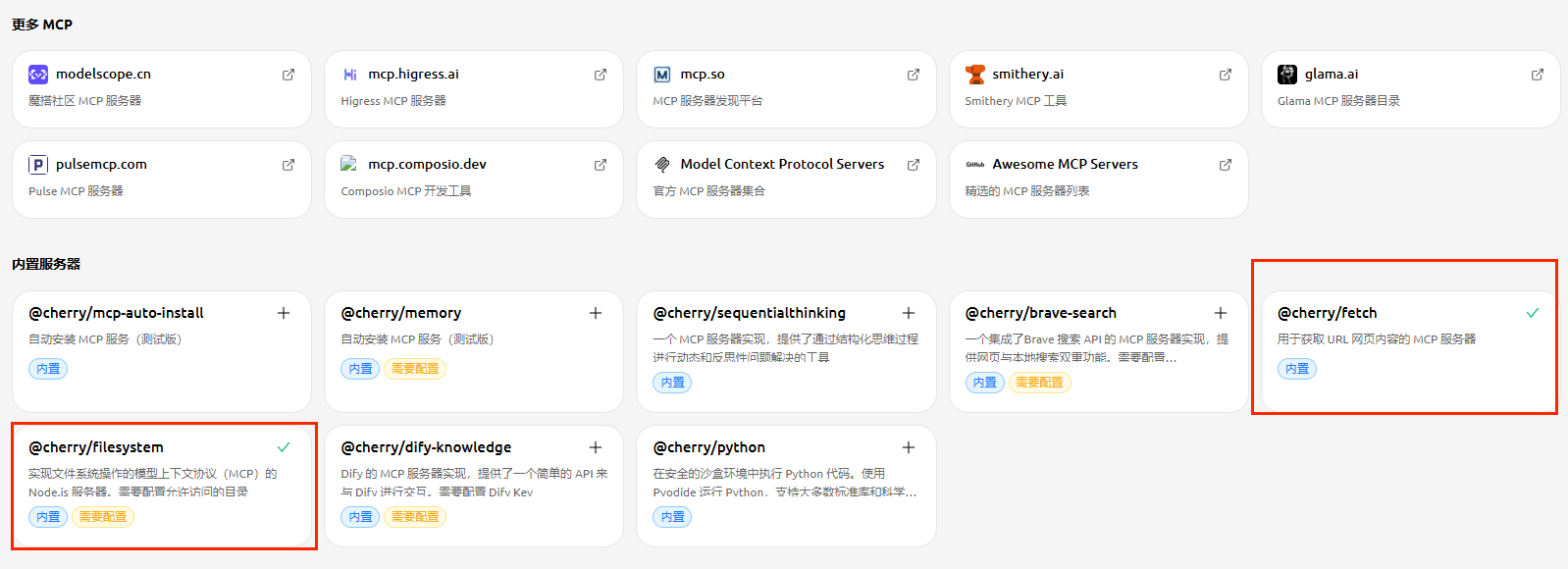Open the smithery.ai link title
Image resolution: width=1568 pixels, height=569 pixels.
click(x=1027, y=74)
